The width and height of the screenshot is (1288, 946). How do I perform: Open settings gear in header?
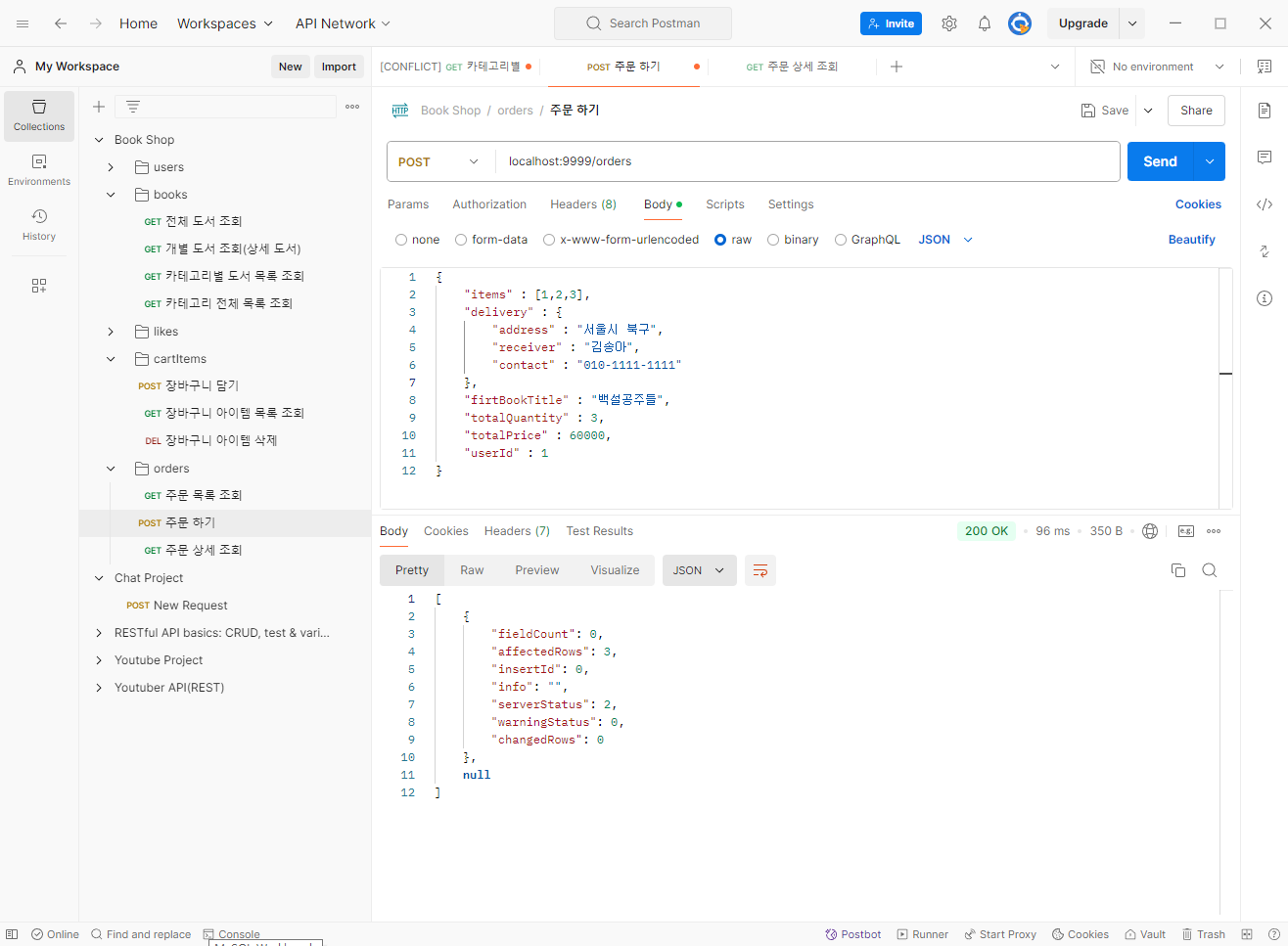point(949,23)
